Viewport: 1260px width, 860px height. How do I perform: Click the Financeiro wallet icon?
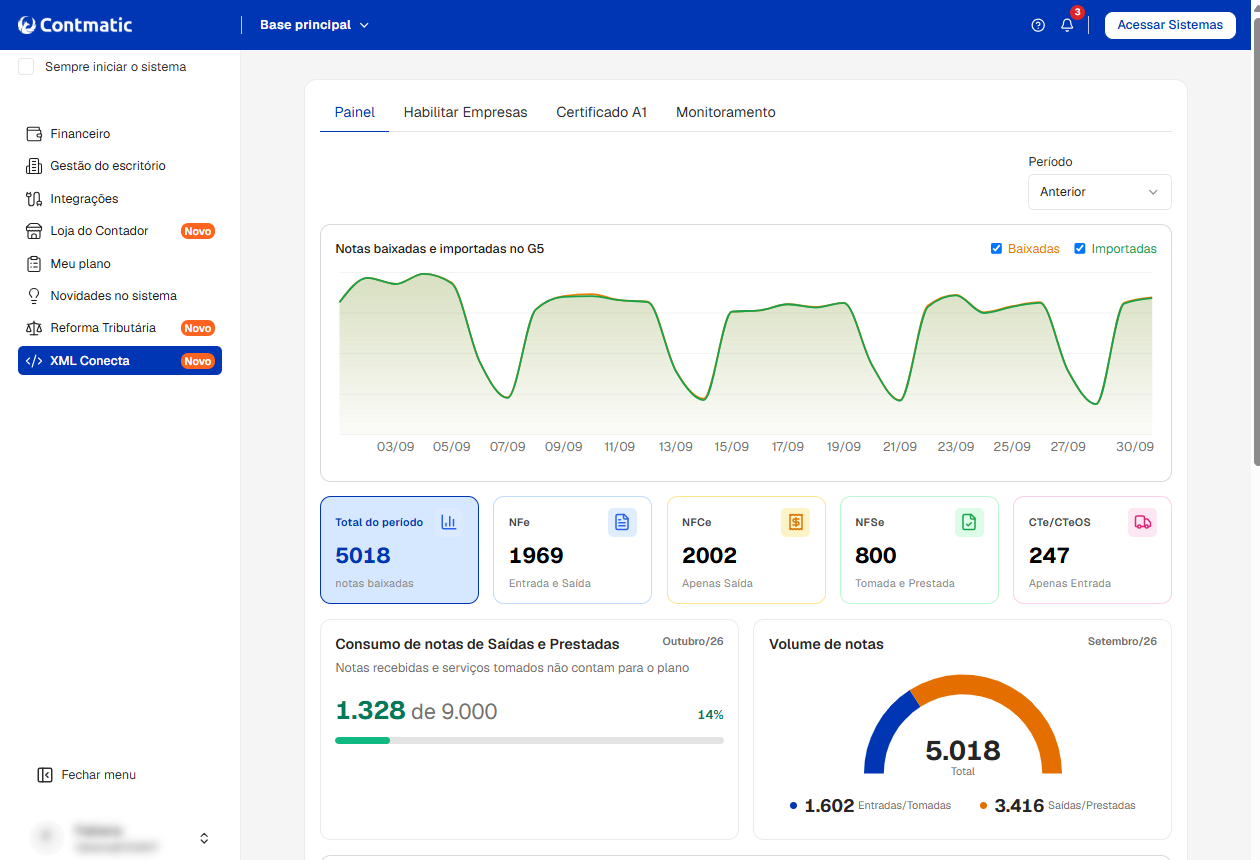pyautogui.click(x=34, y=134)
